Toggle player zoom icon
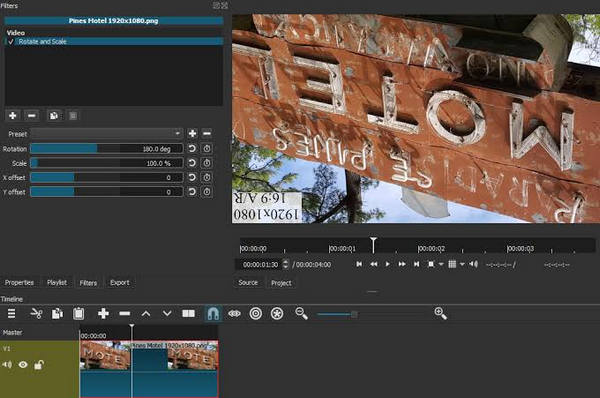This screenshot has height=398, width=600. (431, 264)
